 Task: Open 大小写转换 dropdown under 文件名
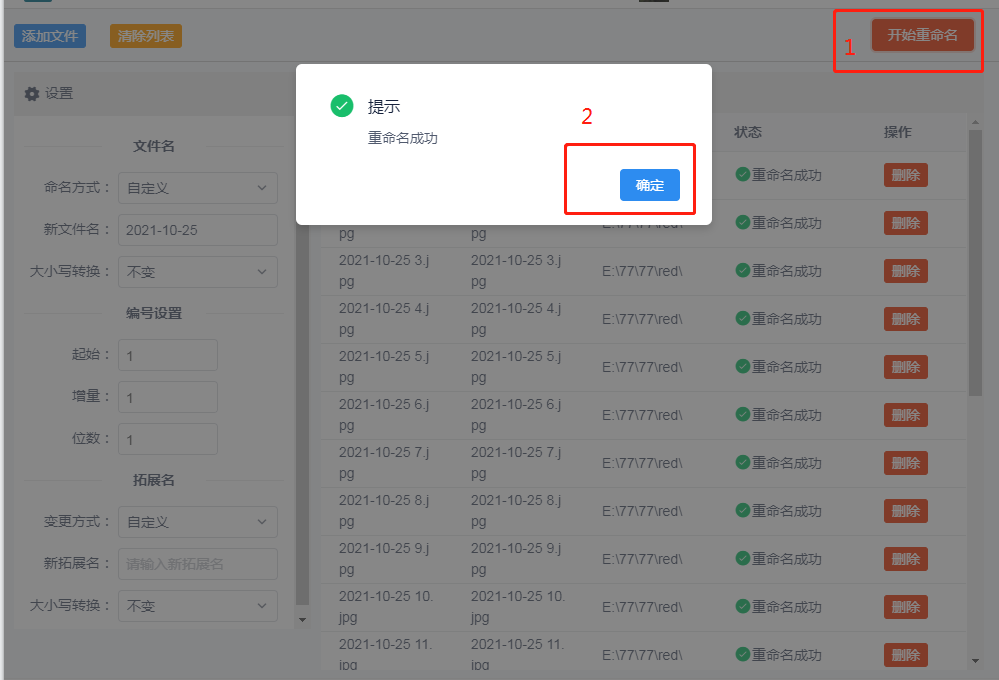coord(198,272)
